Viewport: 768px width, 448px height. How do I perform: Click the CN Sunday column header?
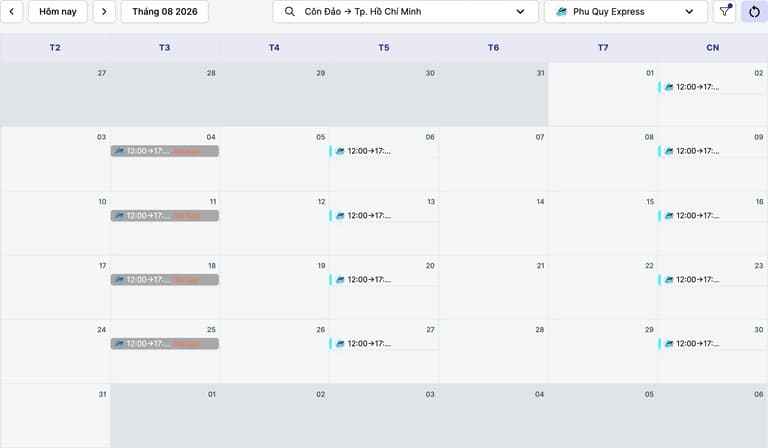(x=713, y=47)
